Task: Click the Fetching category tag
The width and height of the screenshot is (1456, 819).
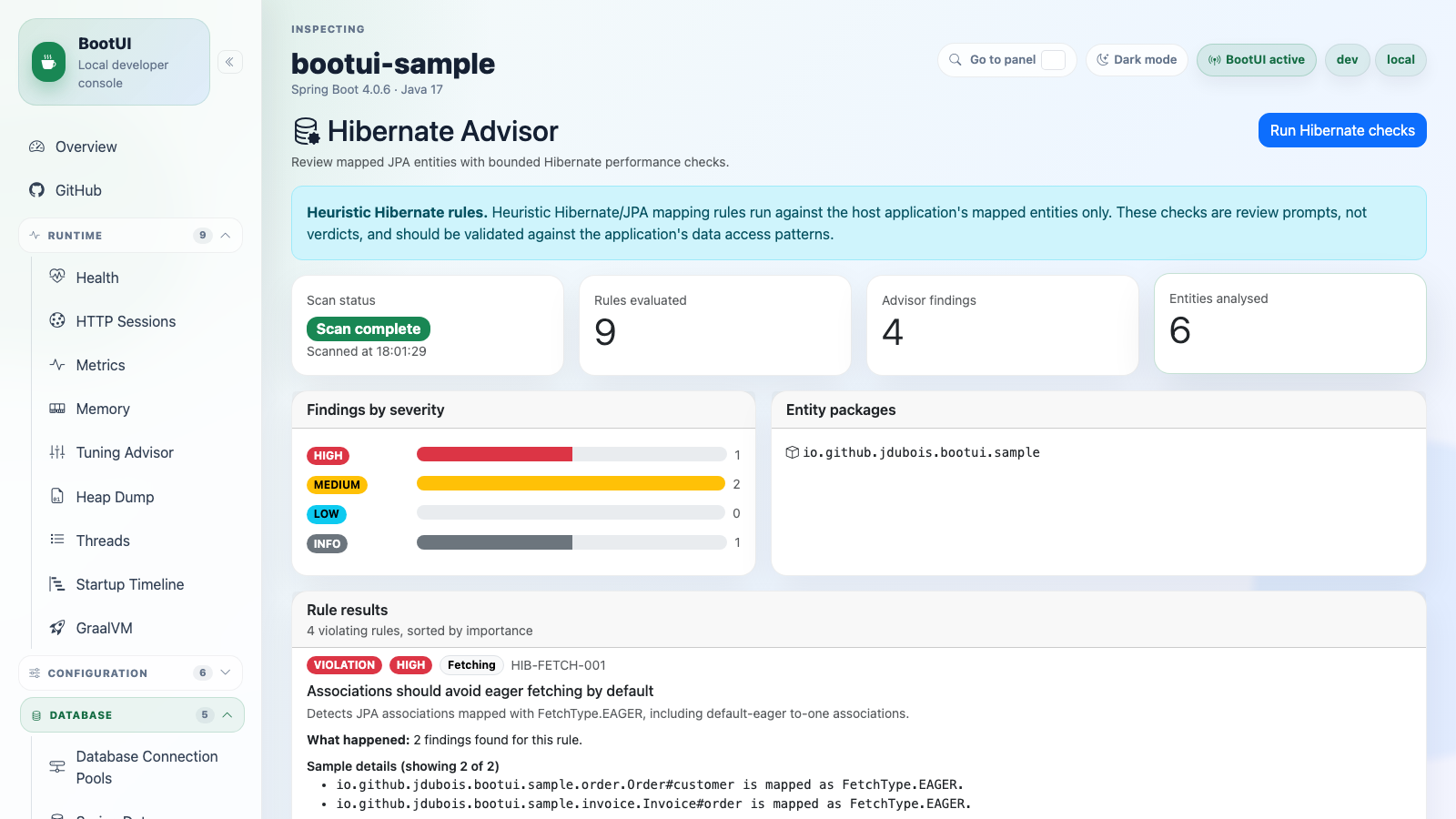Action: 471,665
